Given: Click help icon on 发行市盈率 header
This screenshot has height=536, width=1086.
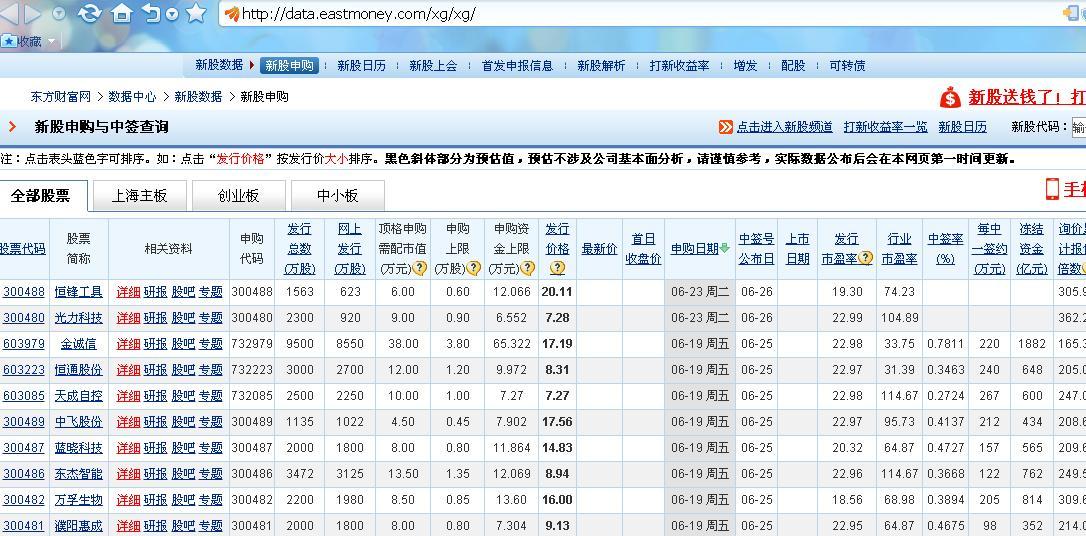Looking at the screenshot, I should coord(865,258).
